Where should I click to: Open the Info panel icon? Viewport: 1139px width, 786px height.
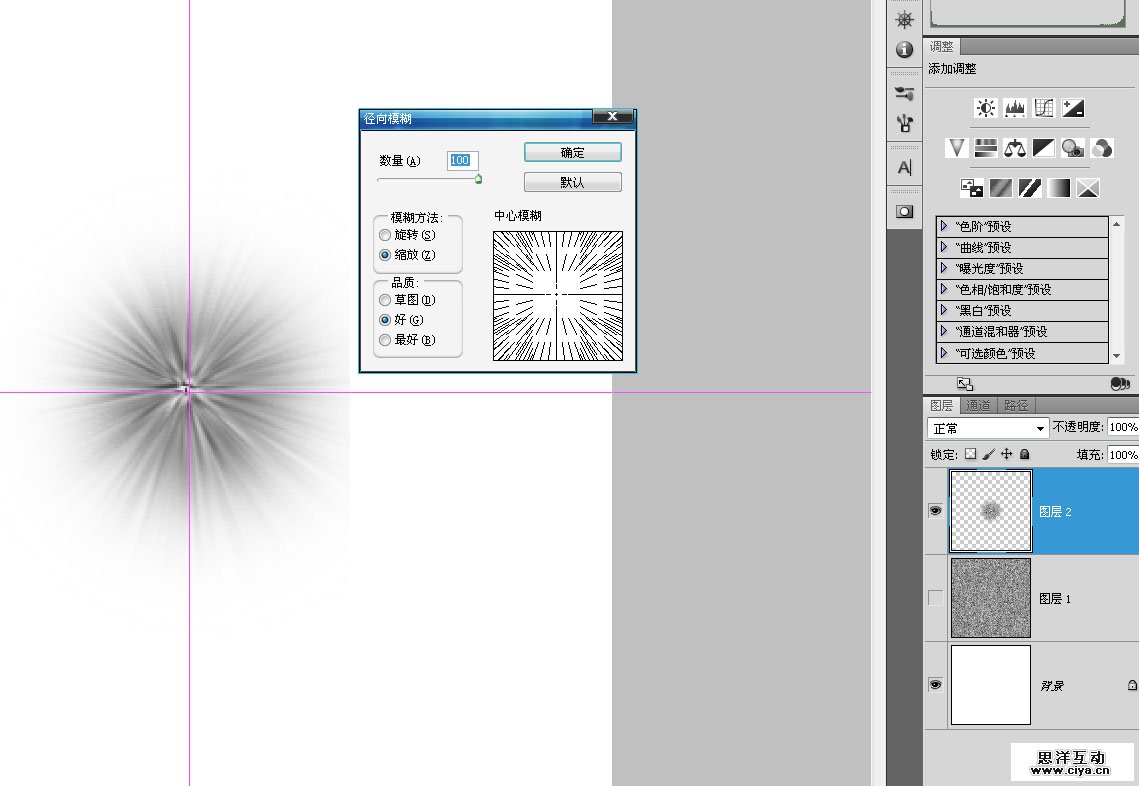pyautogui.click(x=904, y=49)
